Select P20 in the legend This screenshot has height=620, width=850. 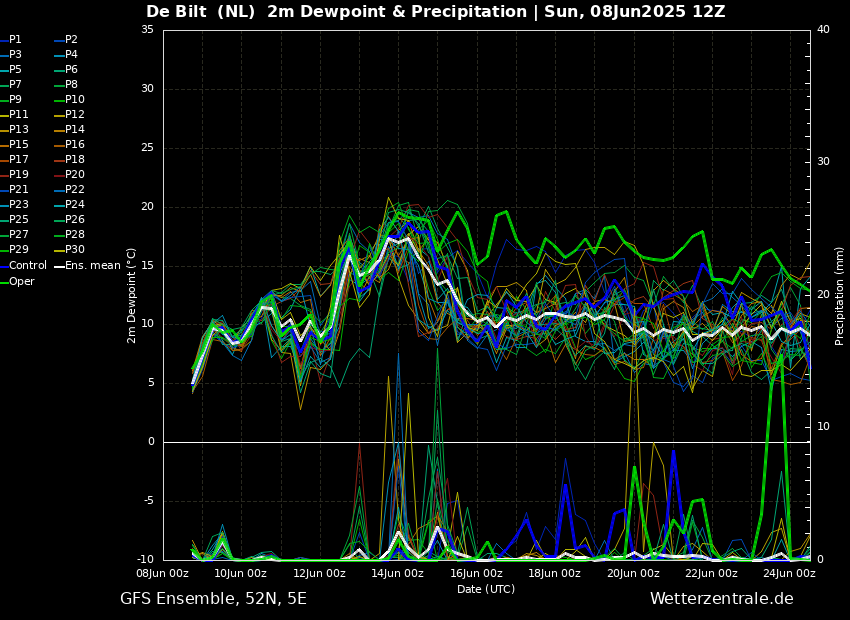[x=69, y=175]
